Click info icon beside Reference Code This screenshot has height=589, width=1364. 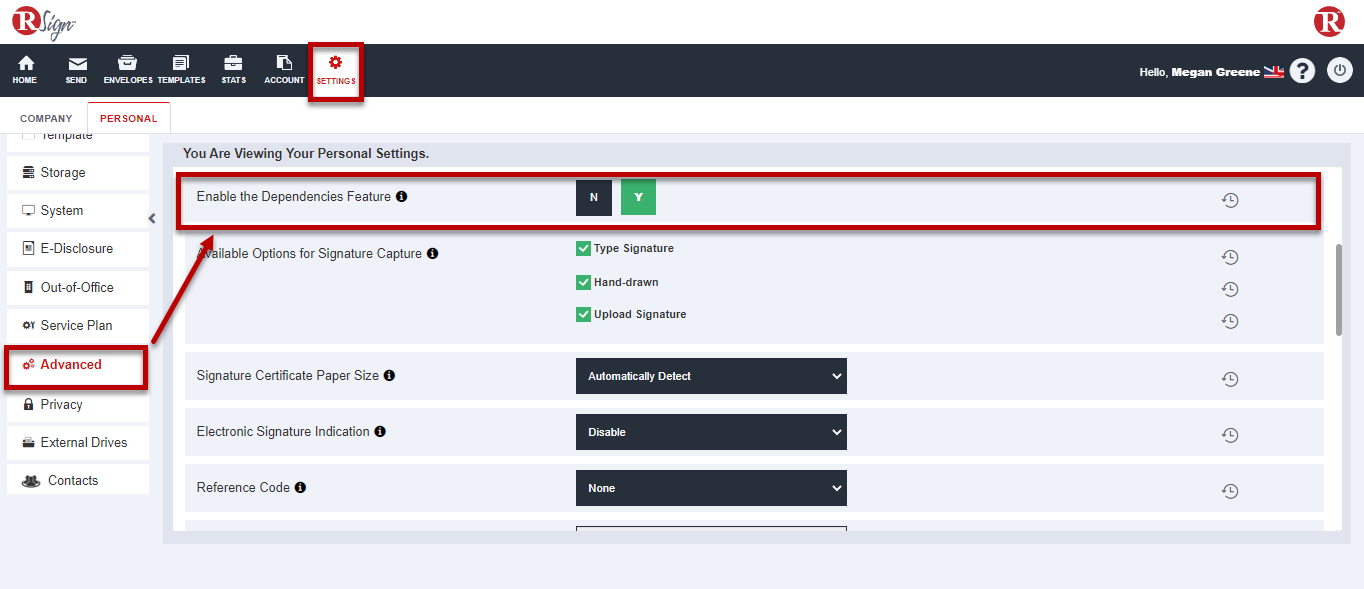click(300, 488)
